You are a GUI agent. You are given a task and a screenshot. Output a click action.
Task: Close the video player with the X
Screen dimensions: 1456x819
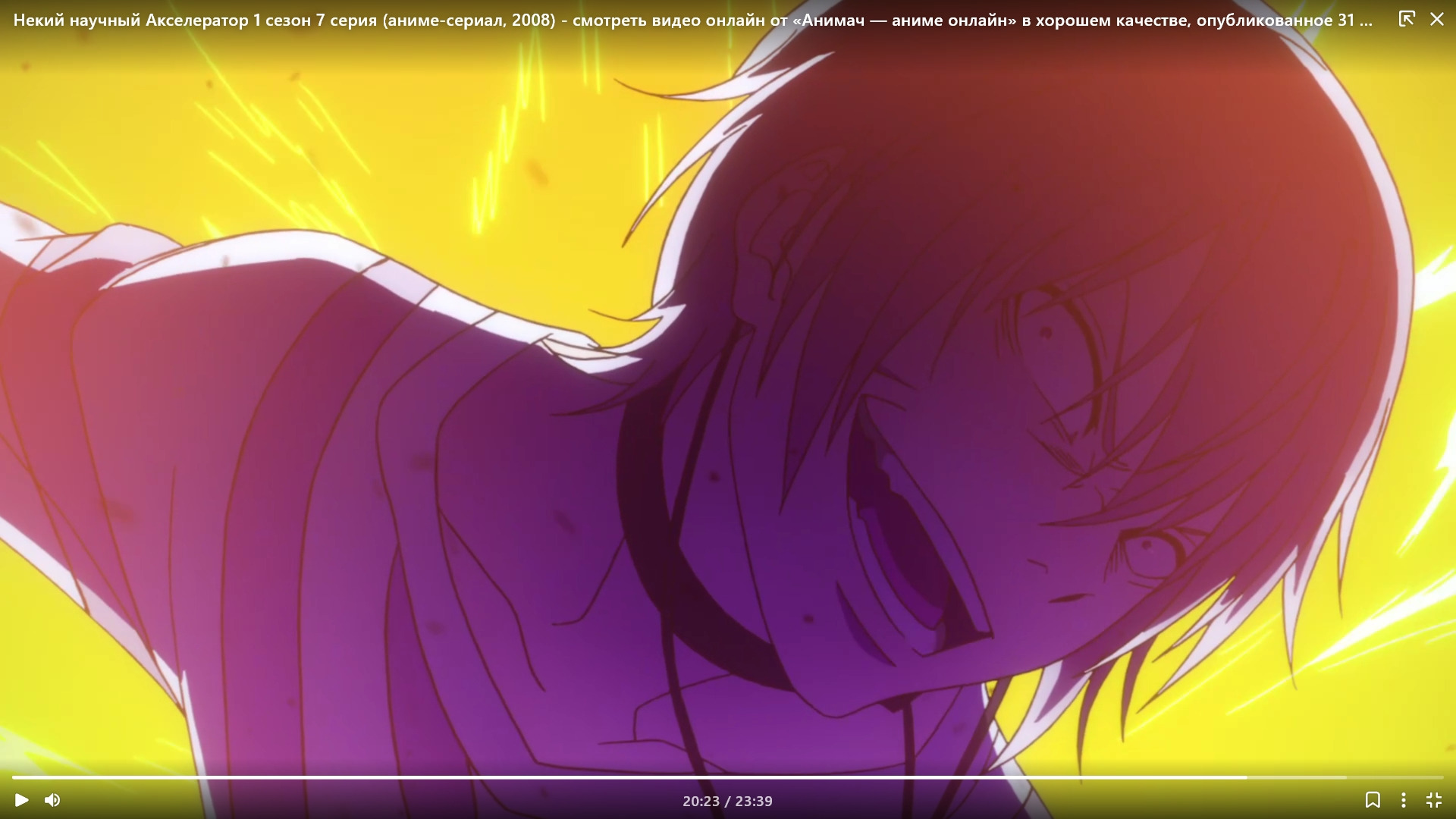1436,19
